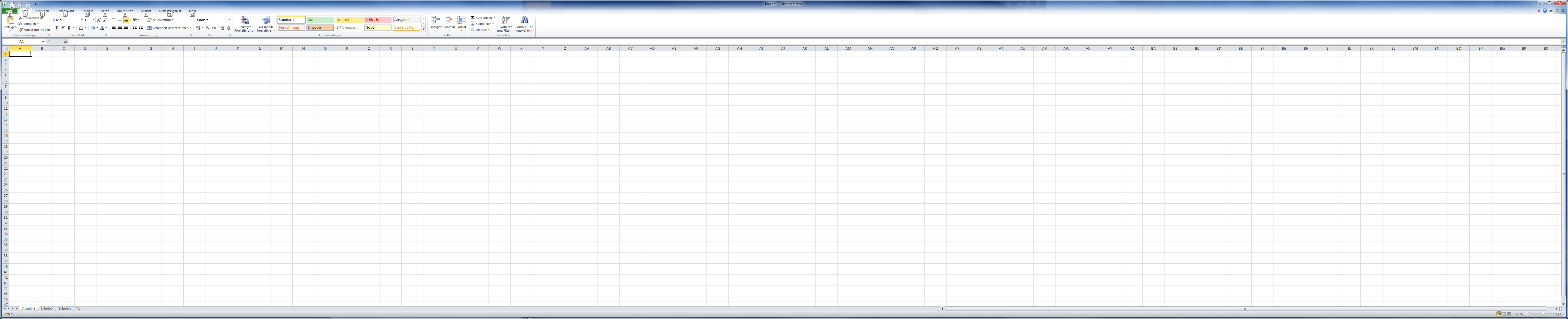Select column header M
Viewport: 1568px width, 319px height.
point(281,48)
